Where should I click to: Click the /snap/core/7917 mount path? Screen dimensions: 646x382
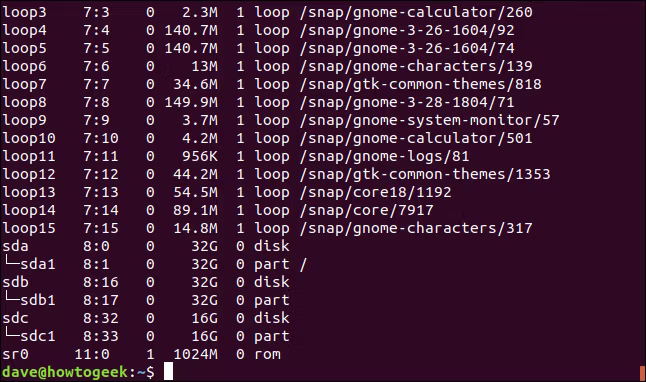(x=366, y=210)
